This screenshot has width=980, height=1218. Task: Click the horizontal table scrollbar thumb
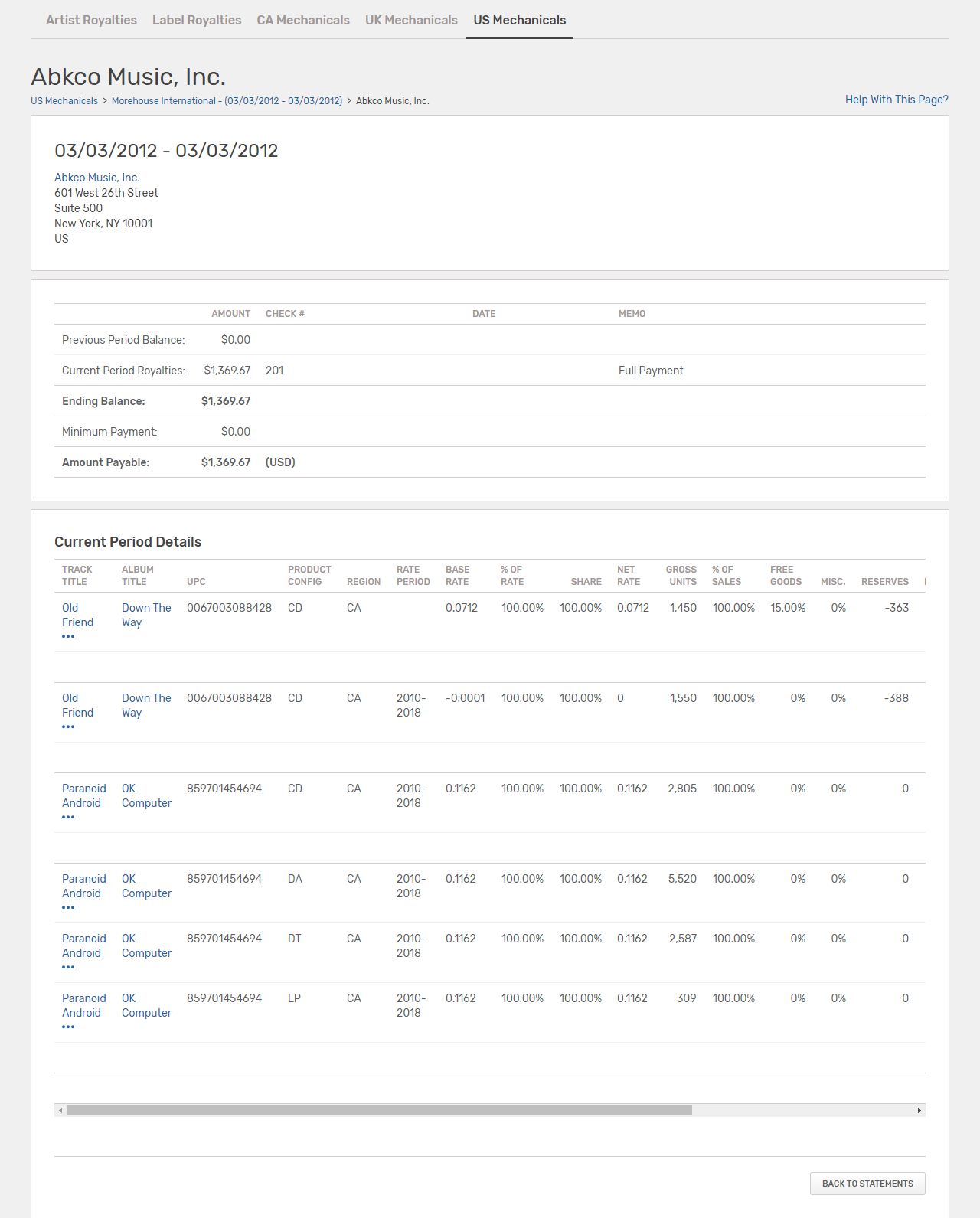[380, 1110]
